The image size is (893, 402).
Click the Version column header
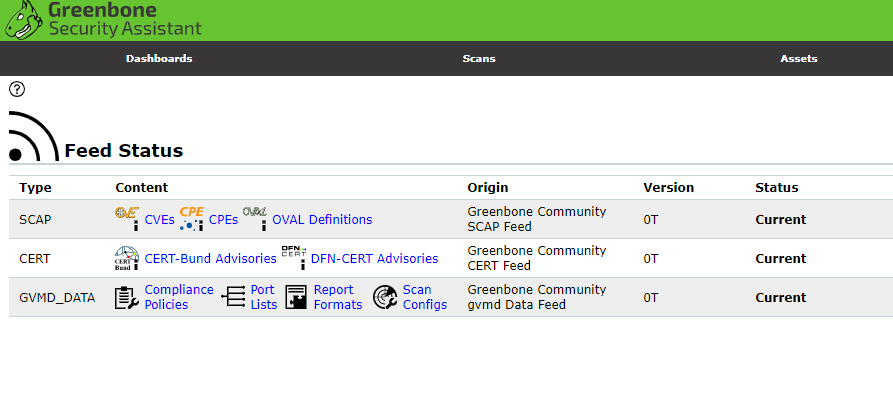click(x=669, y=187)
